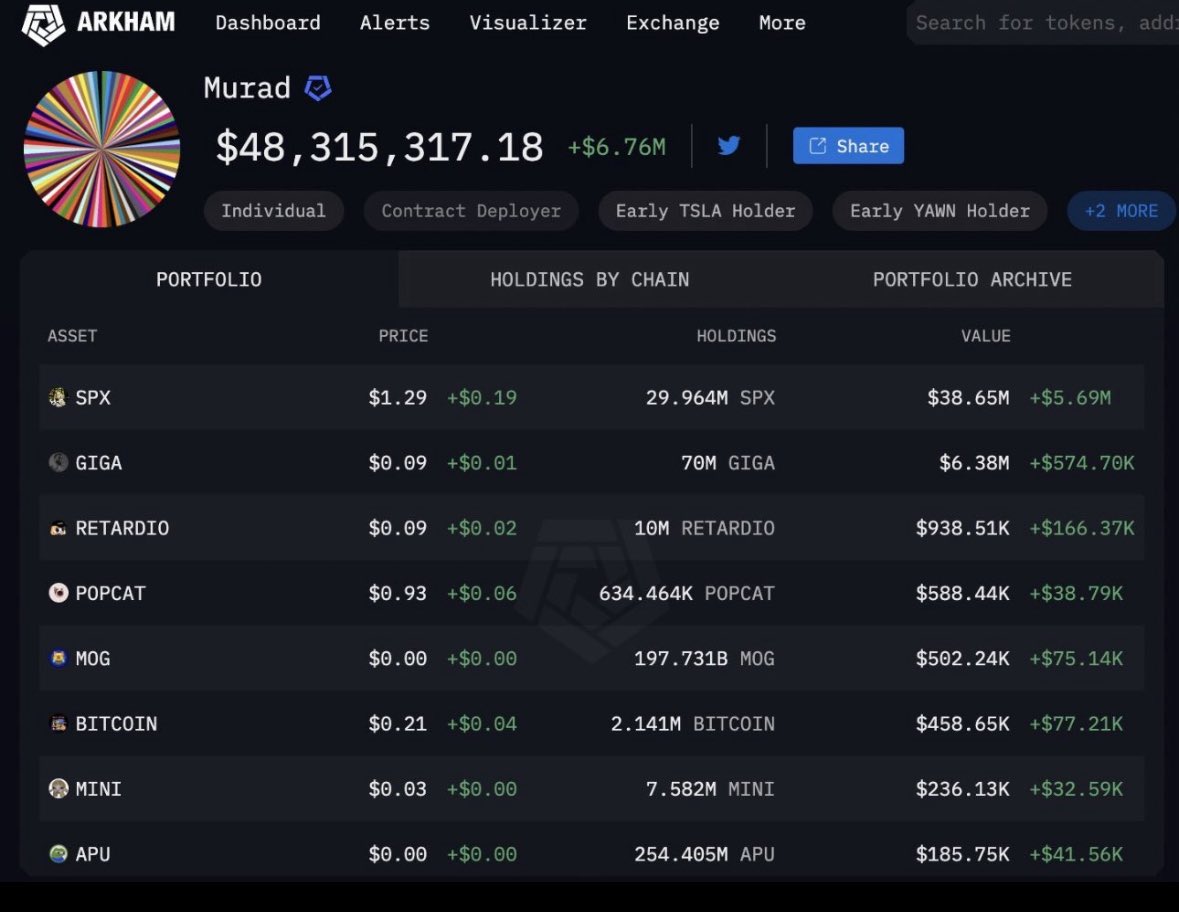Viewport: 1179px width, 912px height.
Task: Click the SPX value change +$5.69M
Action: pyautogui.click(x=1070, y=398)
